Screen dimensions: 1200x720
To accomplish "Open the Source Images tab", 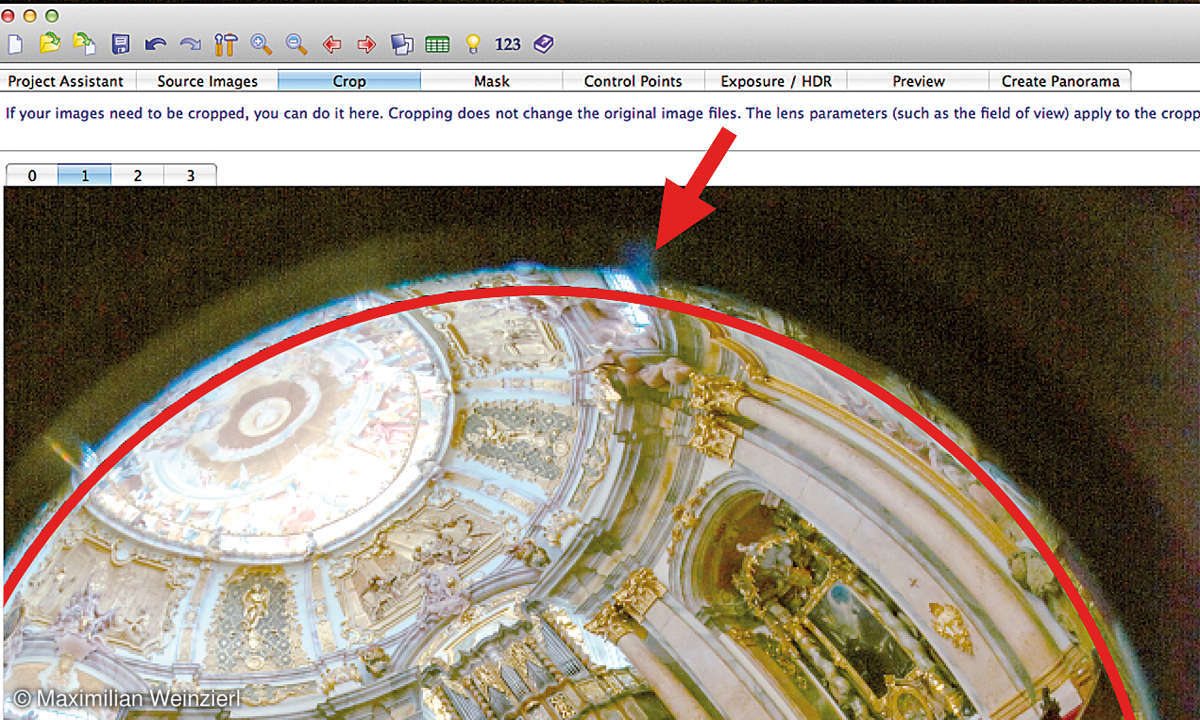I will pos(207,81).
